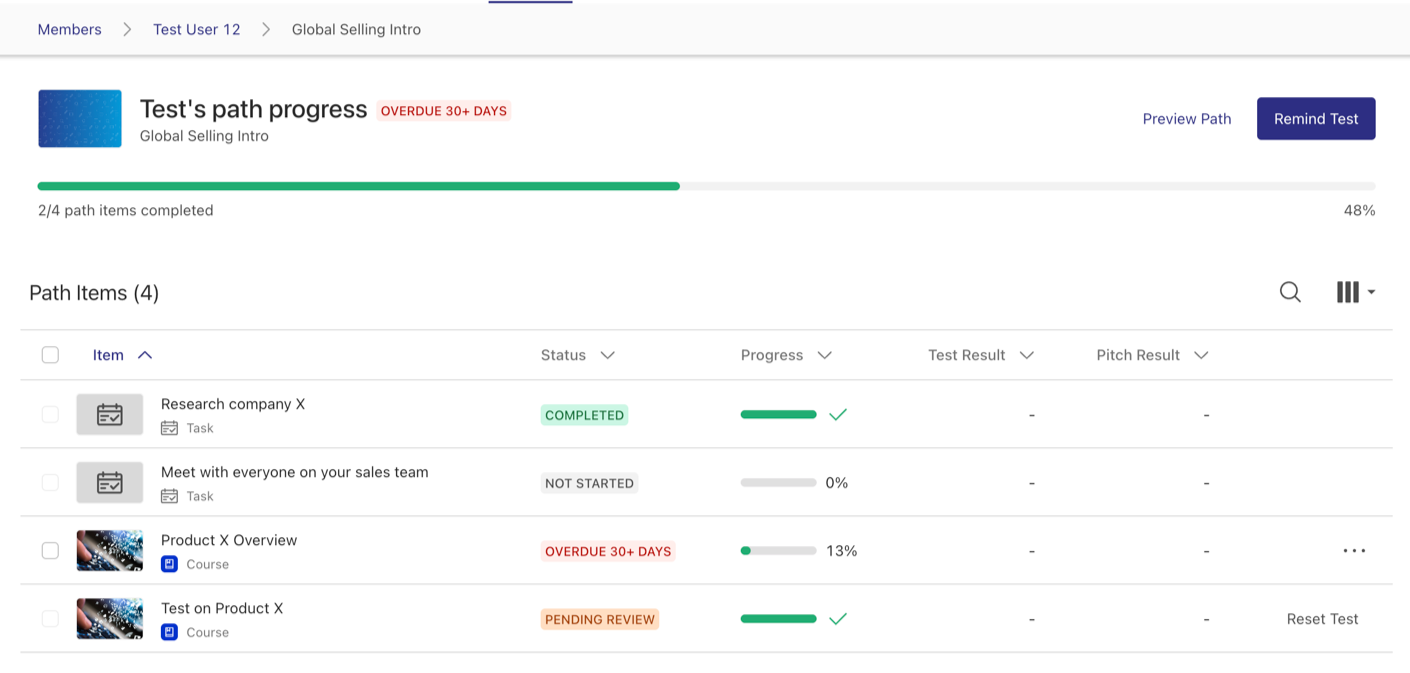Open the Test Result column dropdown
The width and height of the screenshot is (1410, 673).
click(1027, 354)
